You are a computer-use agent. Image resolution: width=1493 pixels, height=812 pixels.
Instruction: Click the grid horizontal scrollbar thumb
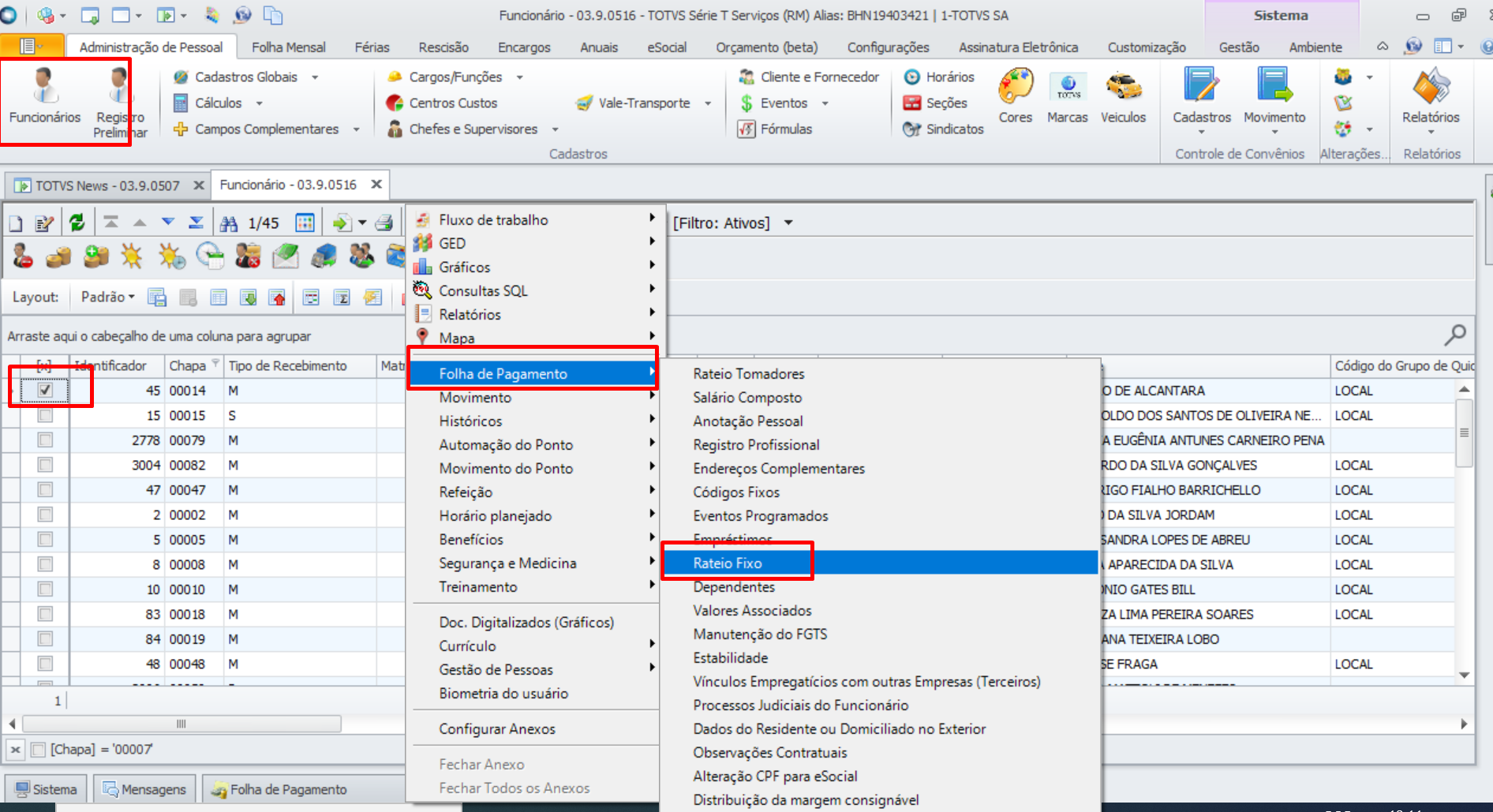(x=181, y=724)
